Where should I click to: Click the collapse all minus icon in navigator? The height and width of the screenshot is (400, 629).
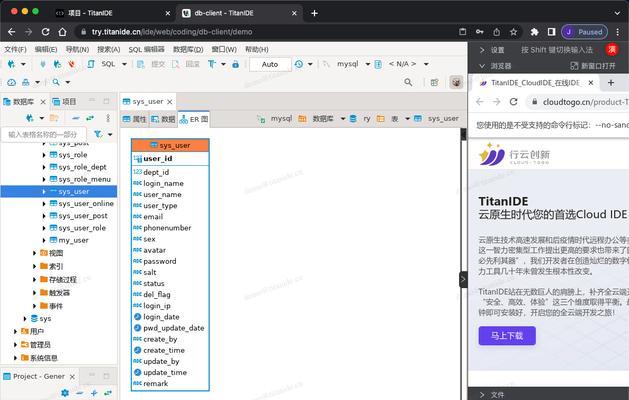tap(75, 118)
